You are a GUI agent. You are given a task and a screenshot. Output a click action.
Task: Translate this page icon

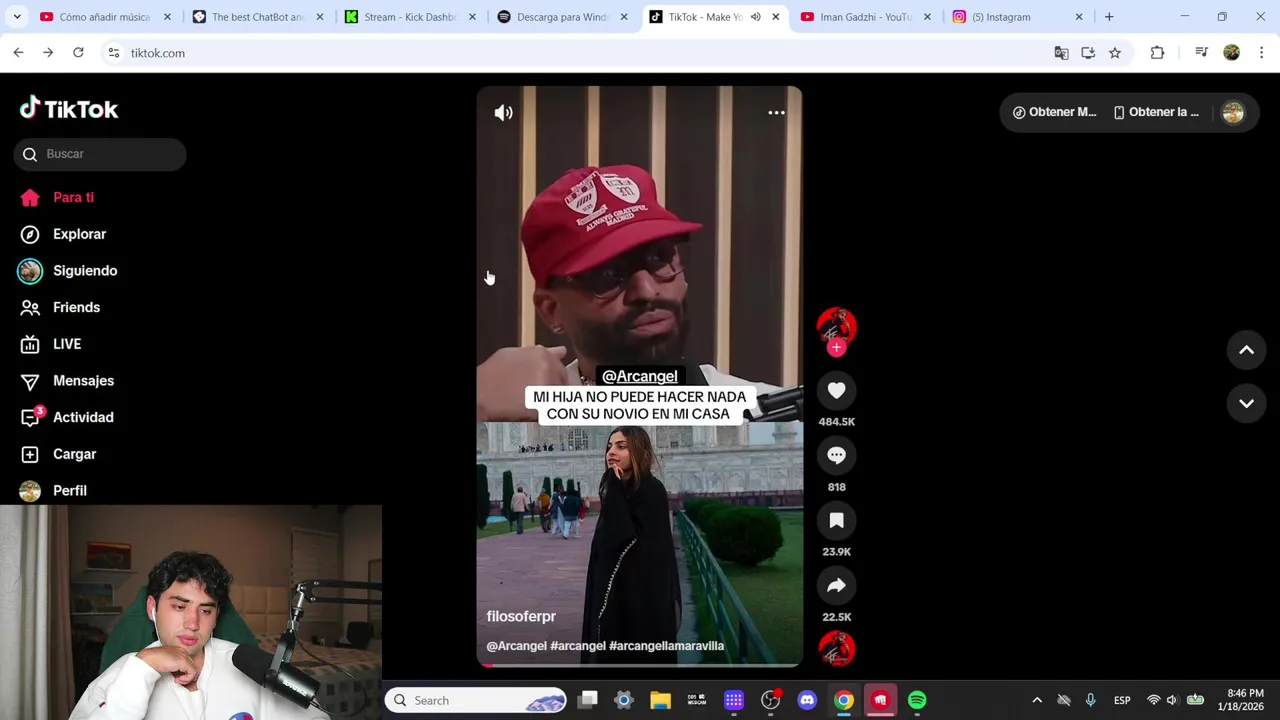point(1061,53)
